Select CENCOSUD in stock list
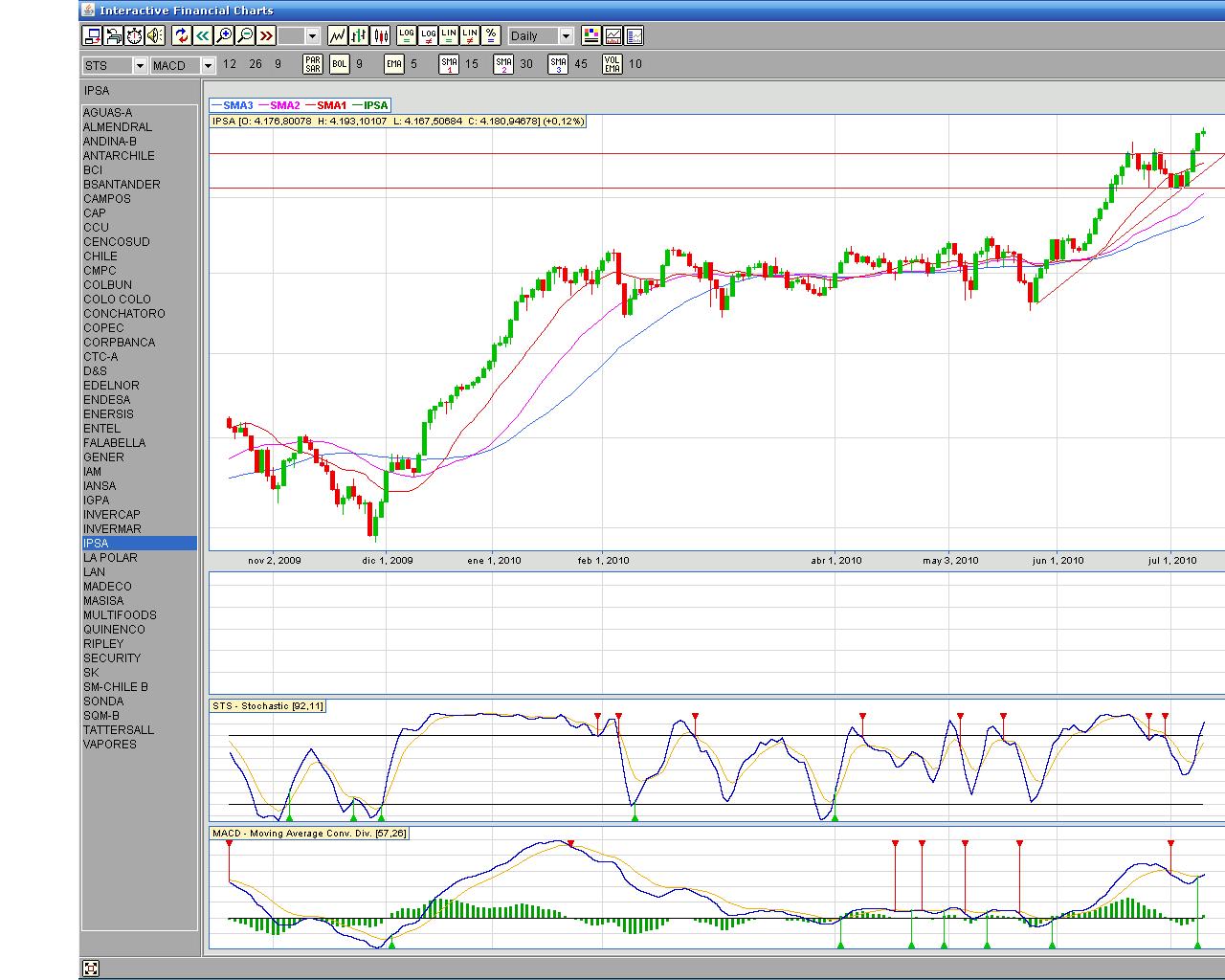This screenshot has height=980, width=1225. pos(140,241)
